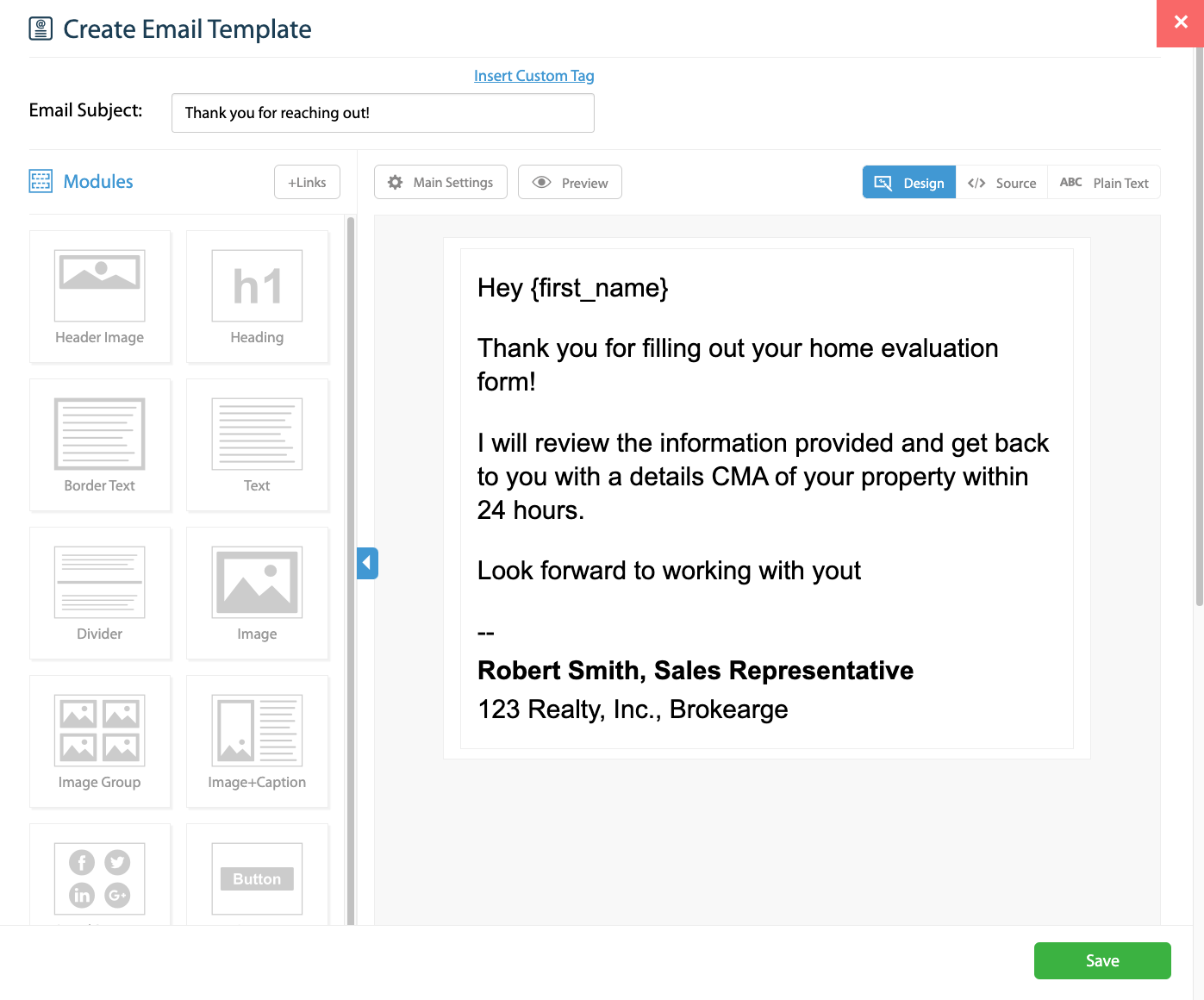This screenshot has width=1204, height=1000.
Task: Close the Create Email Template dialog
Action: click(x=1180, y=23)
